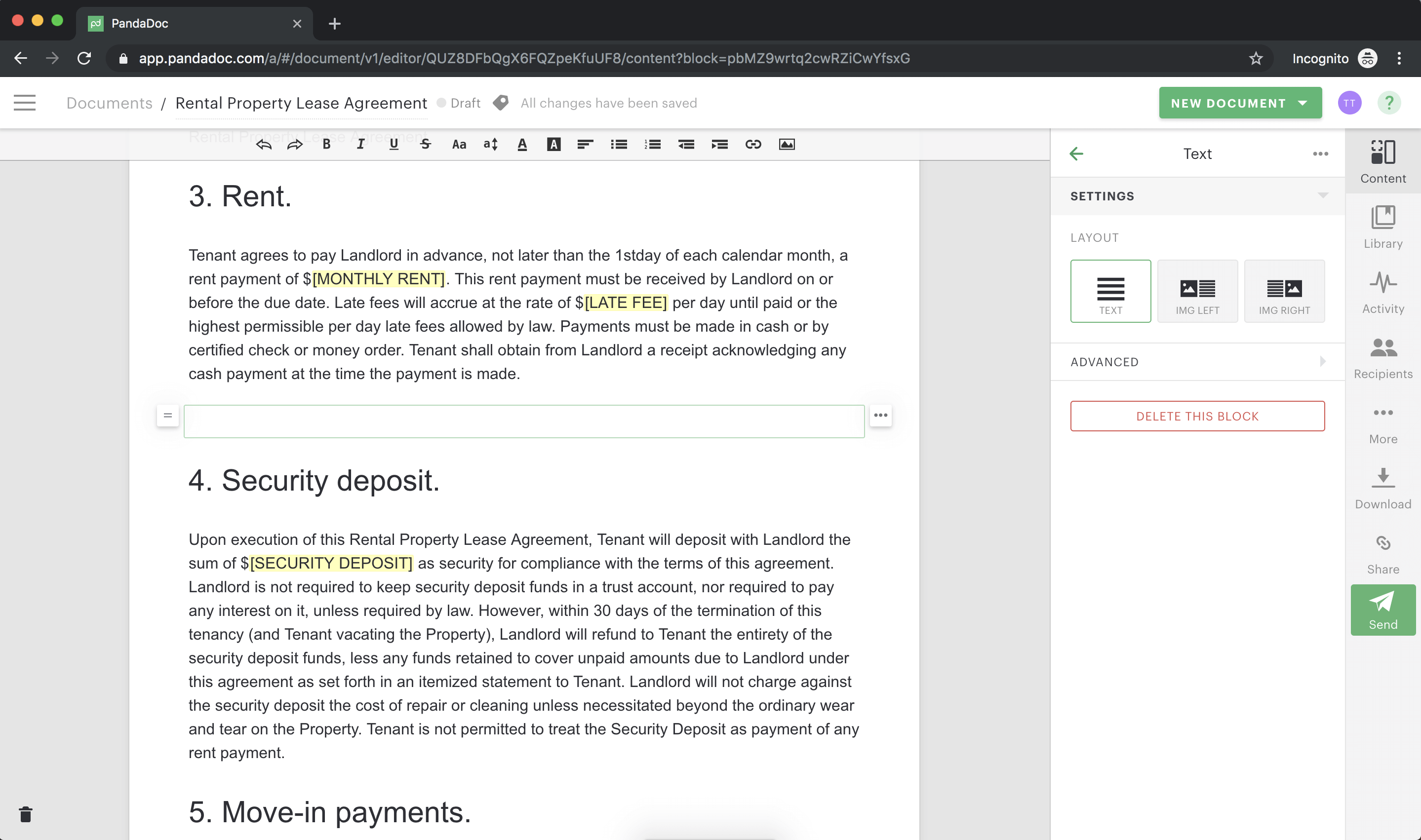Screen dimensions: 1421x840
Task: Open the Recipients sidebar tab
Action: point(1382,358)
